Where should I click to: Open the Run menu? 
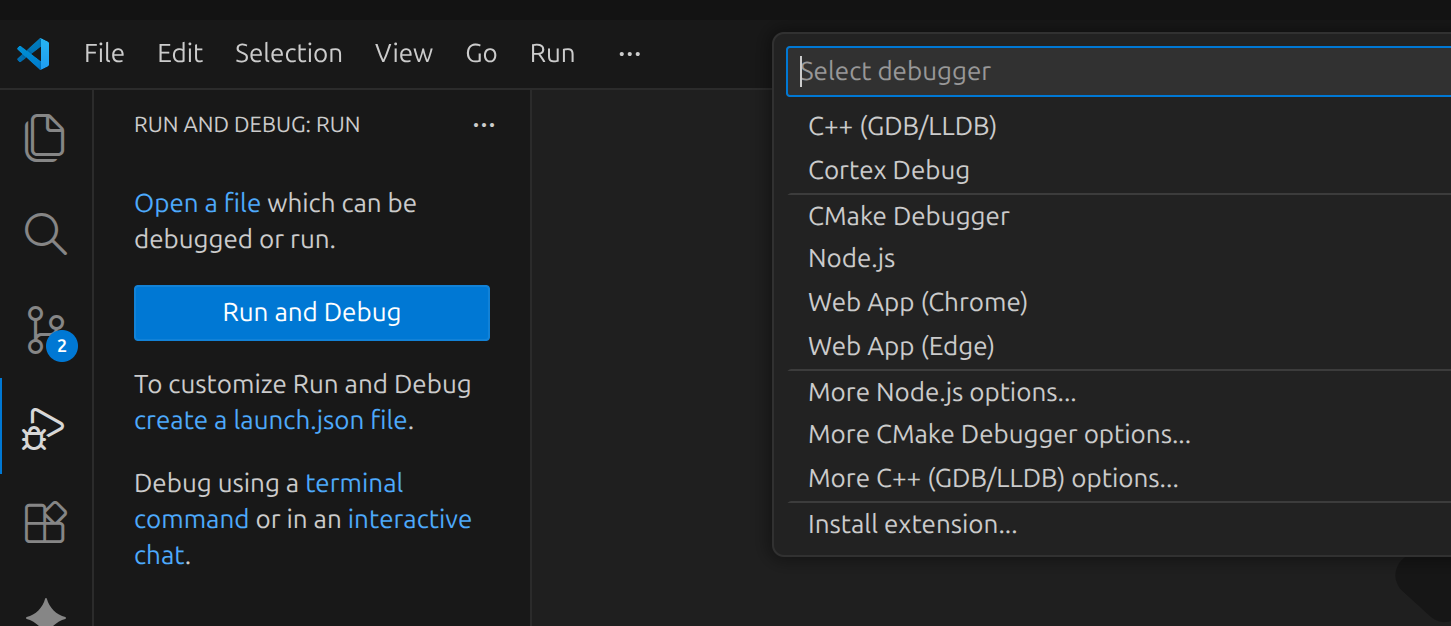coord(552,53)
